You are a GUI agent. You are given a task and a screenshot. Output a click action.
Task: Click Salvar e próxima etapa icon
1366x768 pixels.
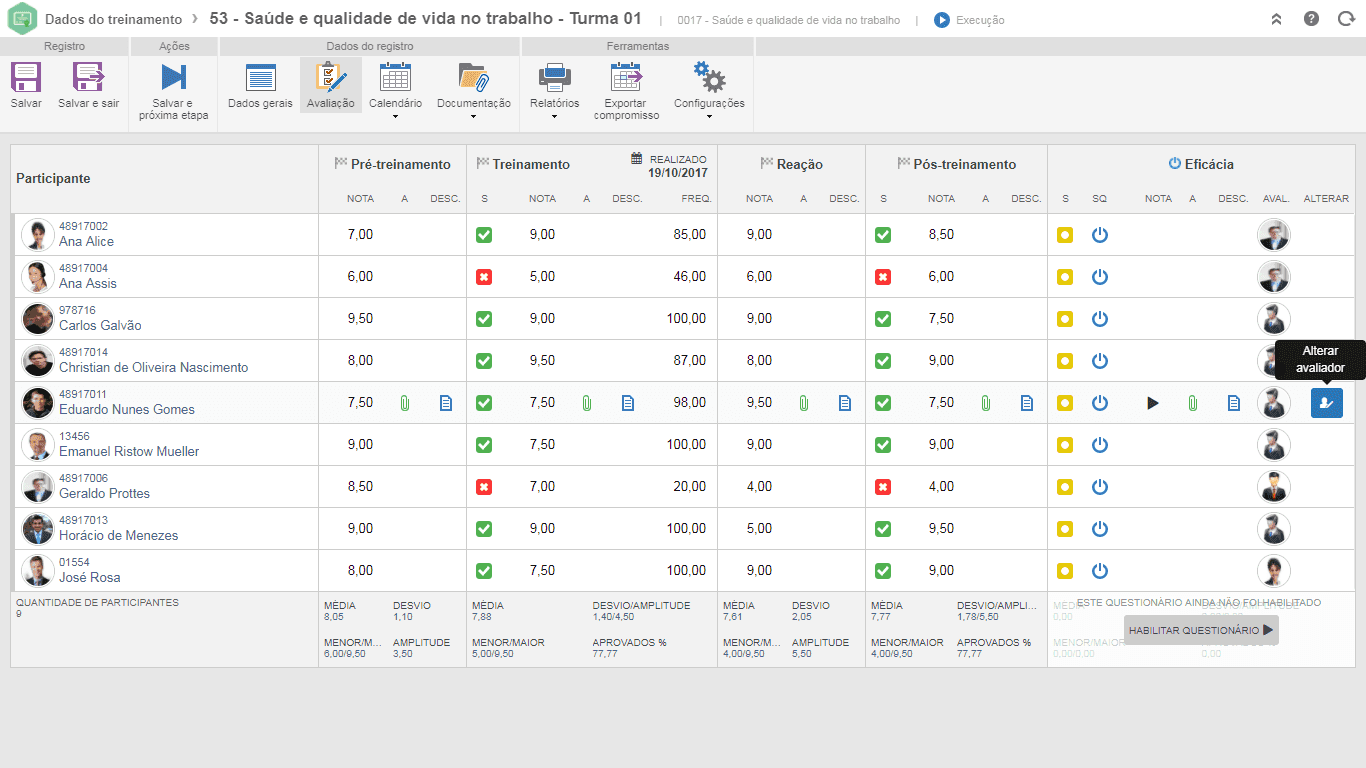[174, 78]
